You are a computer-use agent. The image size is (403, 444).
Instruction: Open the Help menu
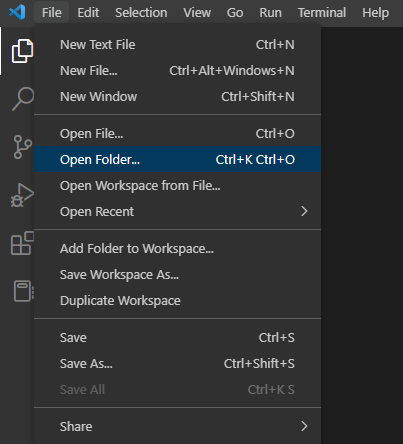pos(375,13)
